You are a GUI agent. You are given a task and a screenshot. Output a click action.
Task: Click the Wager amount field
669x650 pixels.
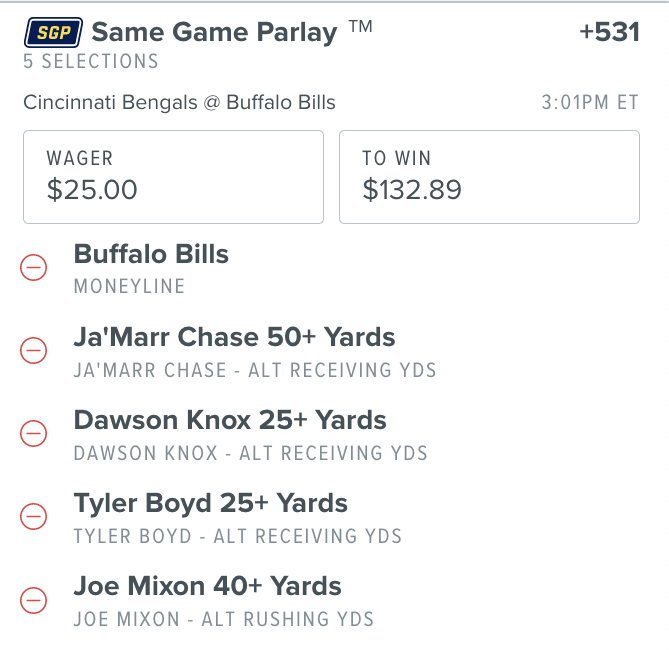tap(173, 176)
